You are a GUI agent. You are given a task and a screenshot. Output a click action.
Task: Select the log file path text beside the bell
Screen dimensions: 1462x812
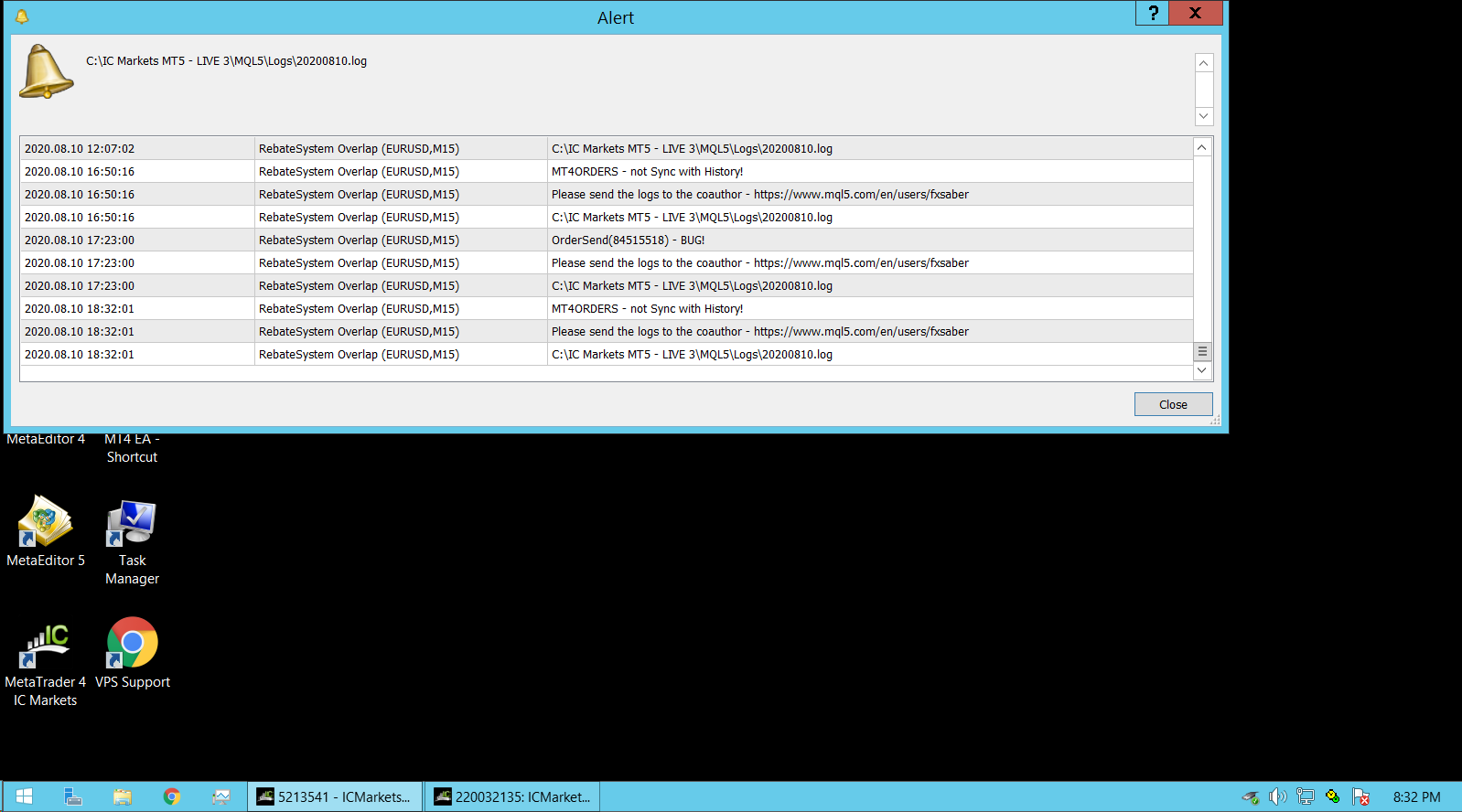pyautogui.click(x=226, y=61)
